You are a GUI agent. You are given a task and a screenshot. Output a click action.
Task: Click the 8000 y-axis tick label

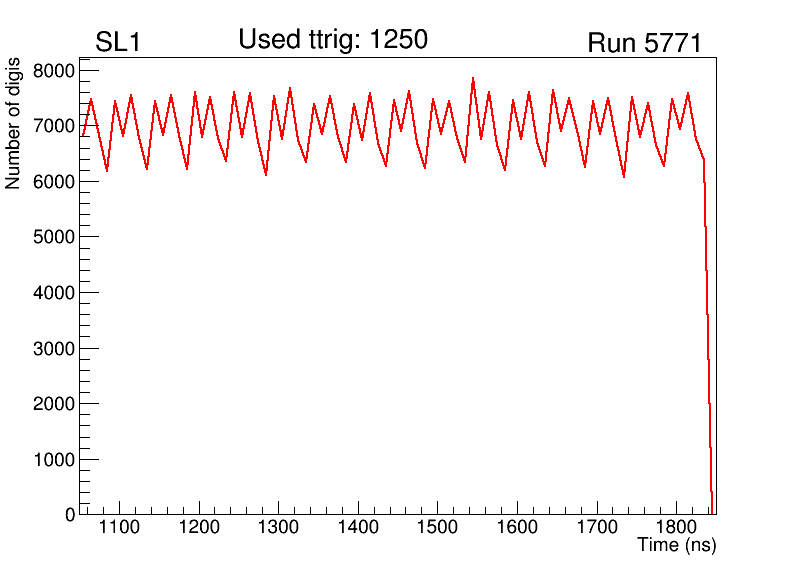click(54, 71)
